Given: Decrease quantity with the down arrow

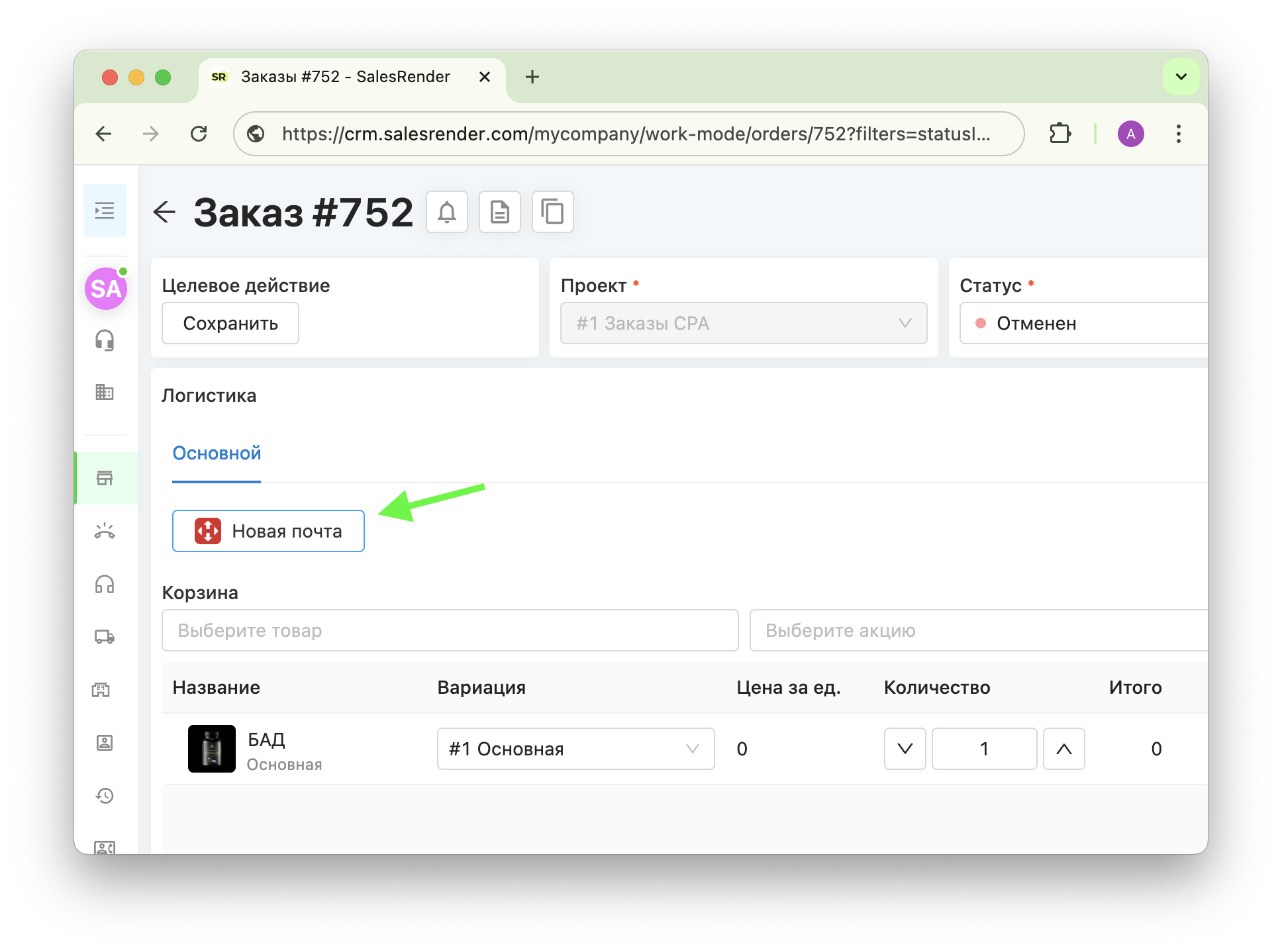Looking at the screenshot, I should pos(905,749).
